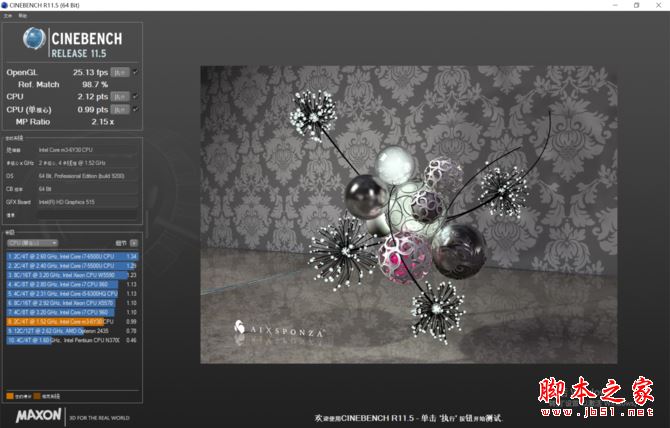670x428 pixels.
Task: Click the GFX Board field
Action: pos(88,202)
